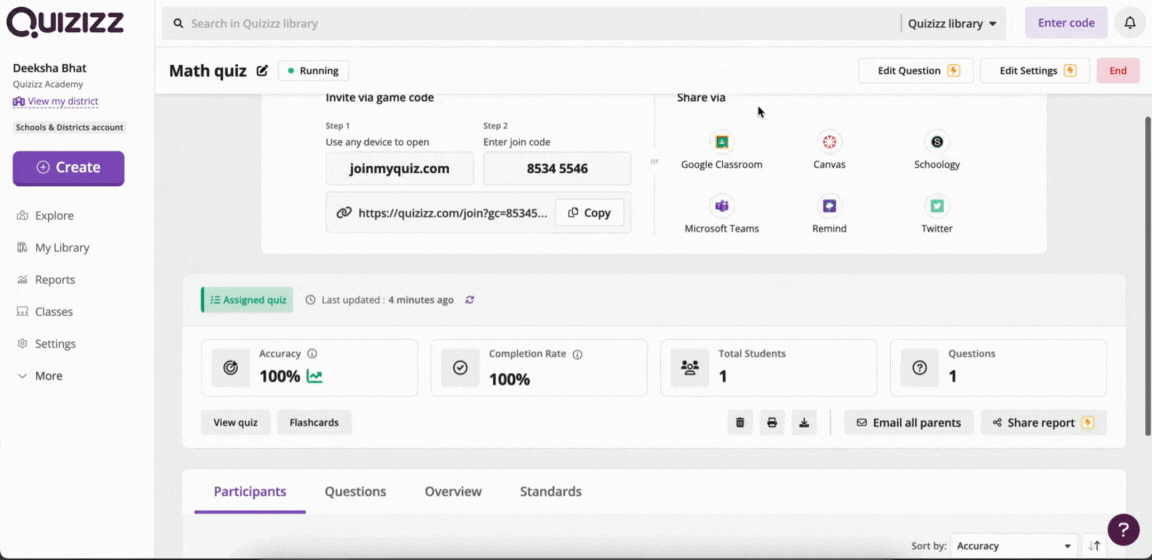
Task: Open the Flashcards button
Action: coord(314,423)
